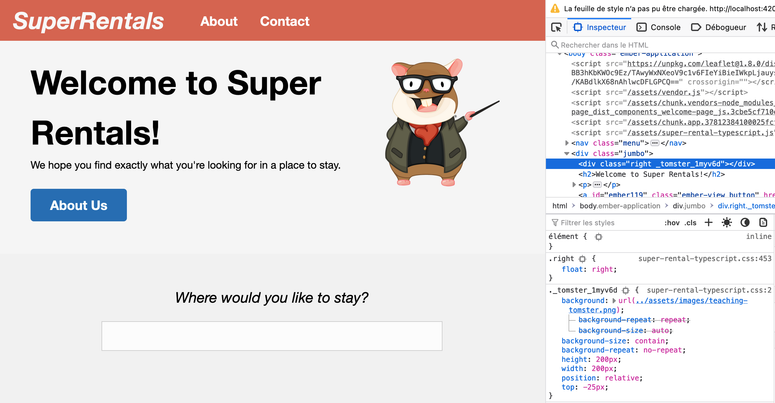
Task: Open the Contact link in navigation
Action: (x=284, y=21)
